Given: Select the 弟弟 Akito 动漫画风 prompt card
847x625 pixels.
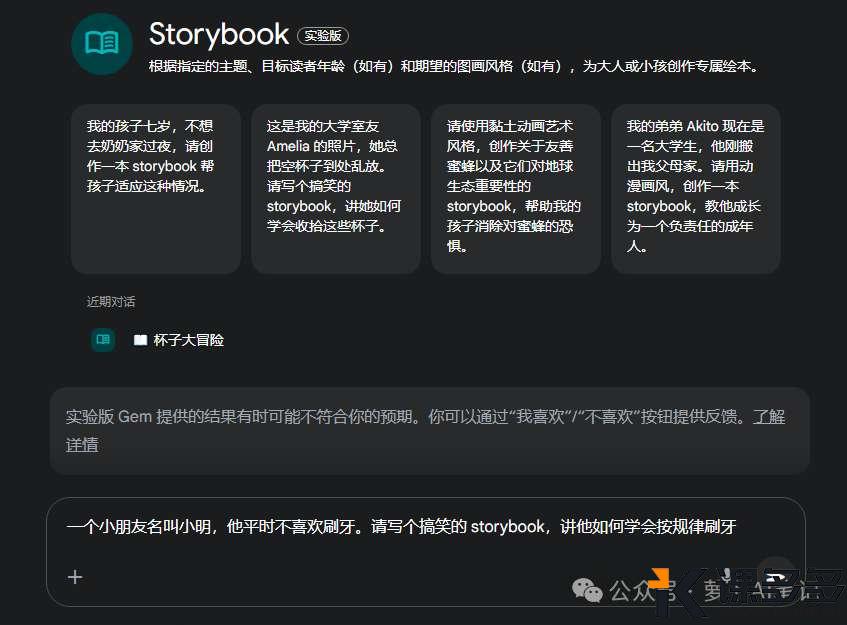Looking at the screenshot, I should coord(695,188).
